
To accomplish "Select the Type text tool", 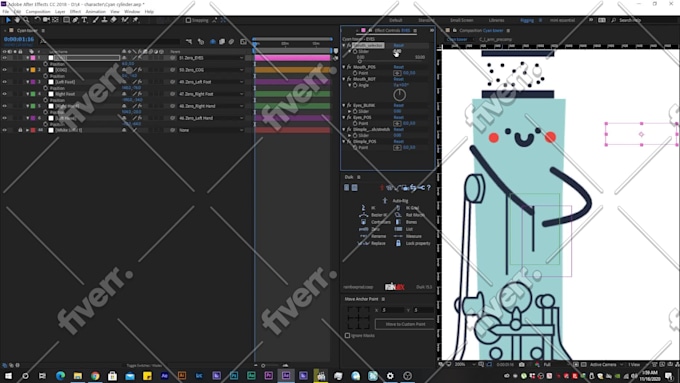I will [x=85, y=20].
